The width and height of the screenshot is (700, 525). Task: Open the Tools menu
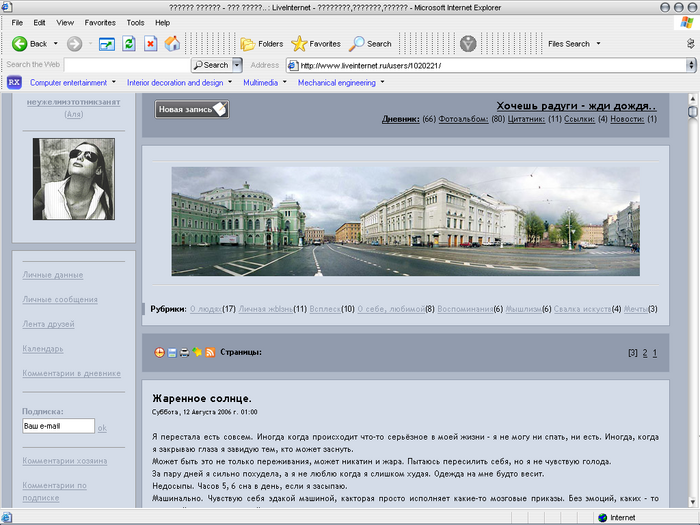point(135,23)
